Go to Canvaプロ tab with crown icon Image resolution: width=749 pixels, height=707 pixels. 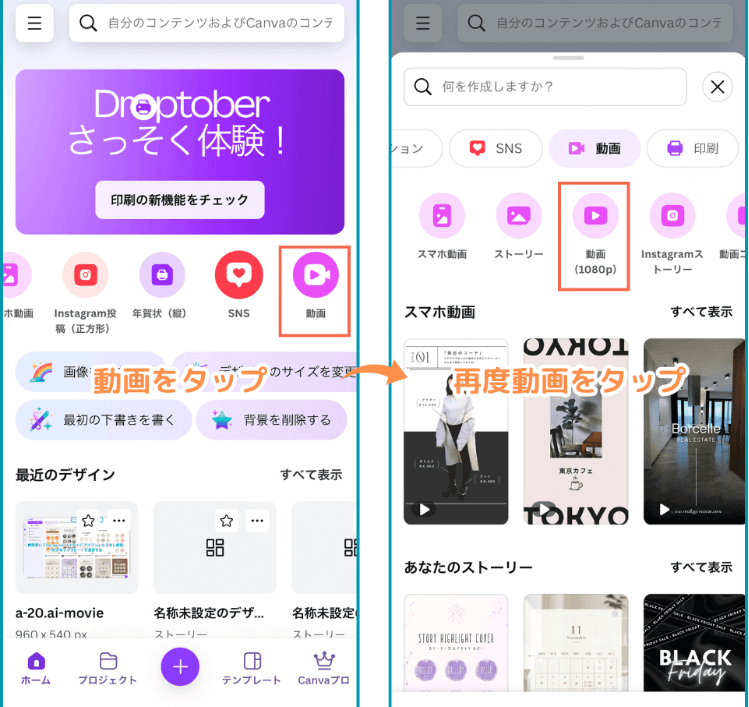pos(324,668)
